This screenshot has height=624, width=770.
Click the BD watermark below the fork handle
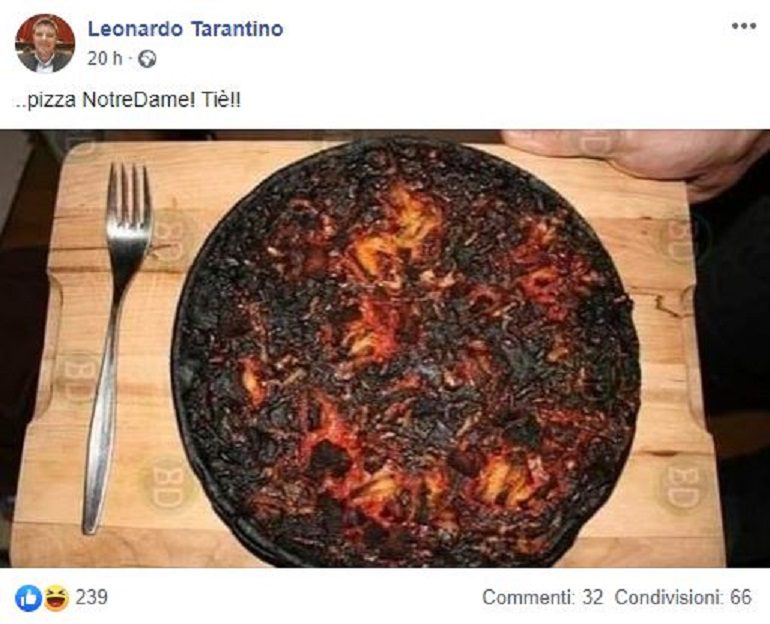point(167,484)
